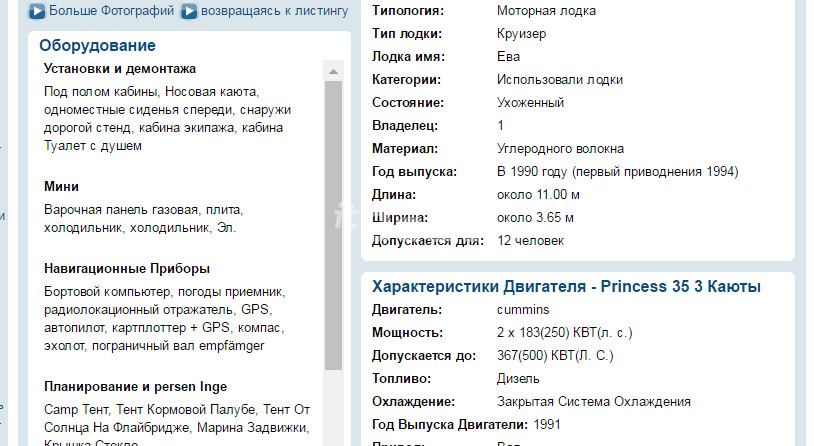Viewport: 814px width, 446px height.
Task: Click the equipment list scrollbar up arrow
Action: 334,70
